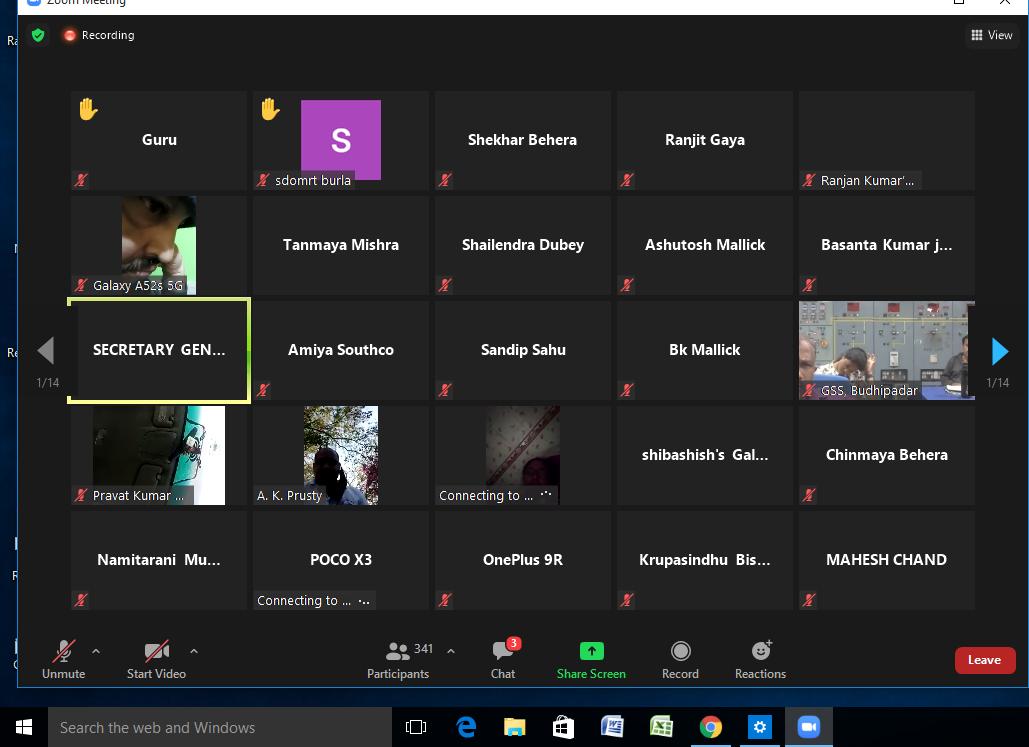
Task: Click the raised hand on sdomrt burla tile
Action: (270, 109)
